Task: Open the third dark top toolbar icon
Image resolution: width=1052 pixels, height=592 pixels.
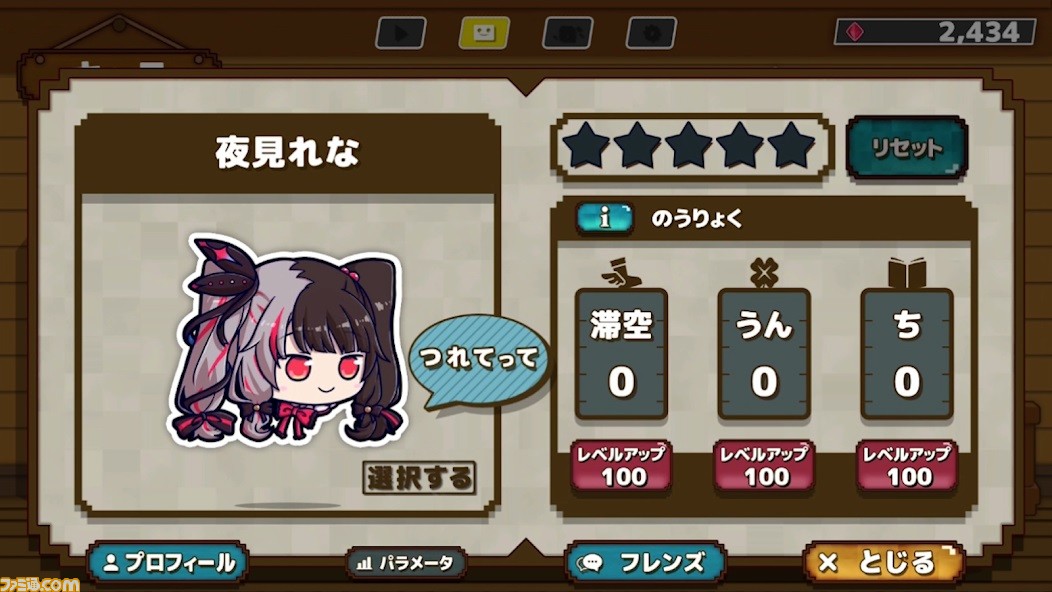Action: click(x=568, y=33)
